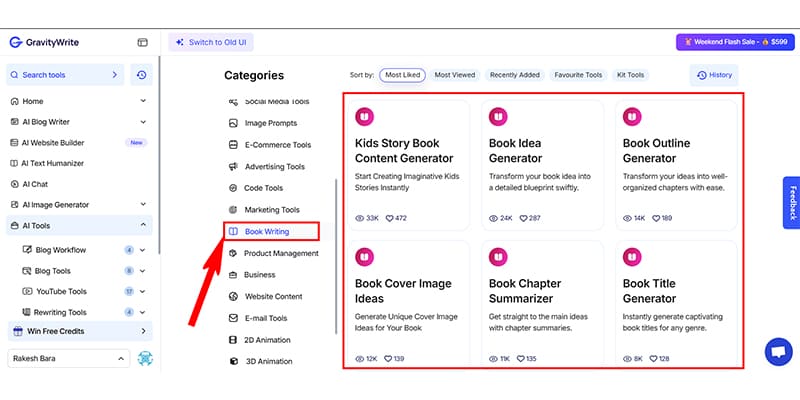The width and height of the screenshot is (800, 400).
Task: Like the Book Title Generator heart
Action: 653,359
